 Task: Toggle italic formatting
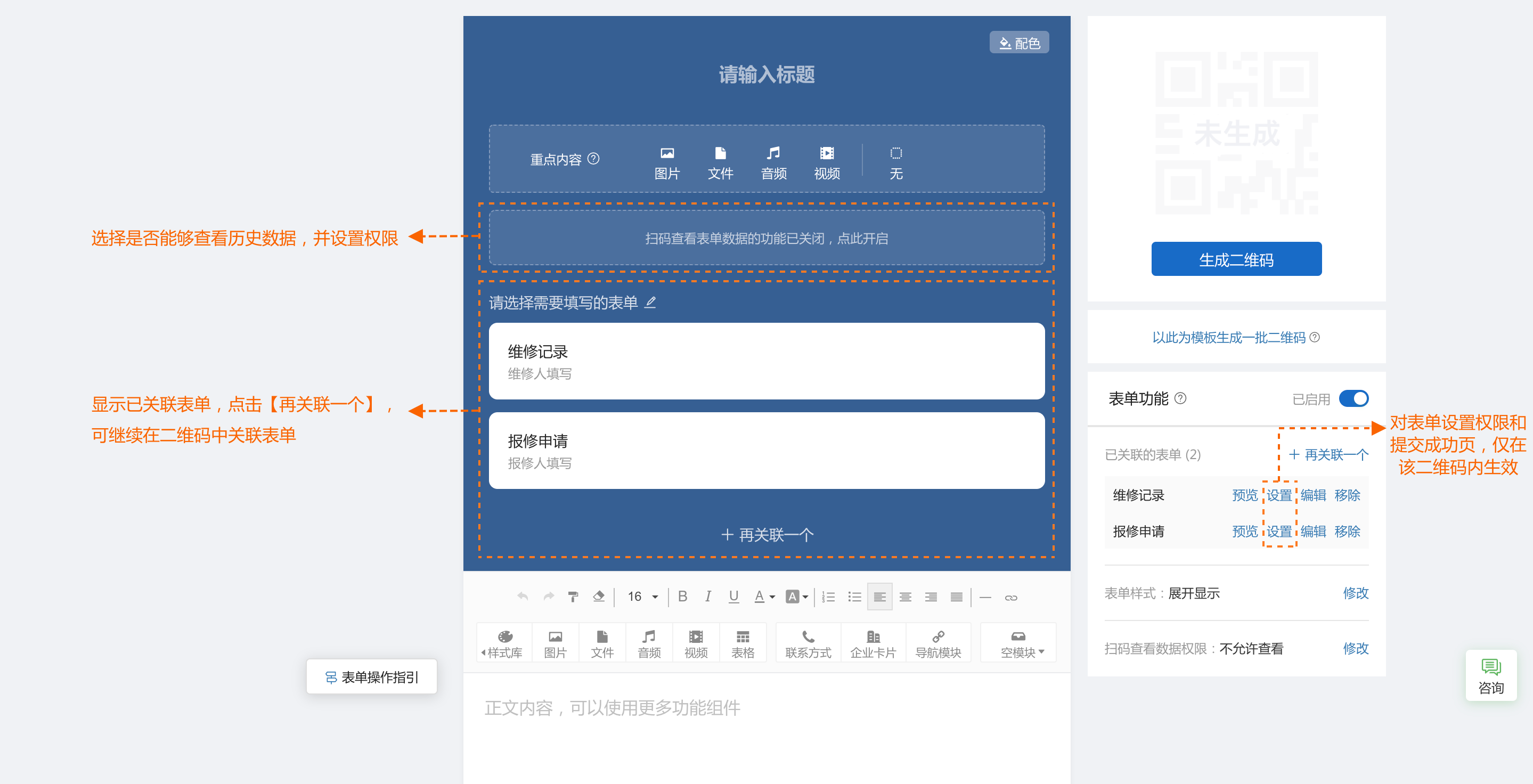click(x=707, y=596)
